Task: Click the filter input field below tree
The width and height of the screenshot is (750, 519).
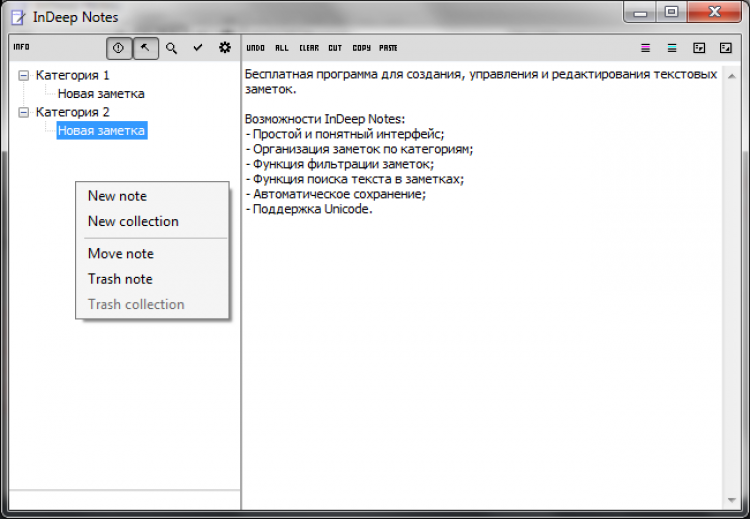Action: coord(124,500)
